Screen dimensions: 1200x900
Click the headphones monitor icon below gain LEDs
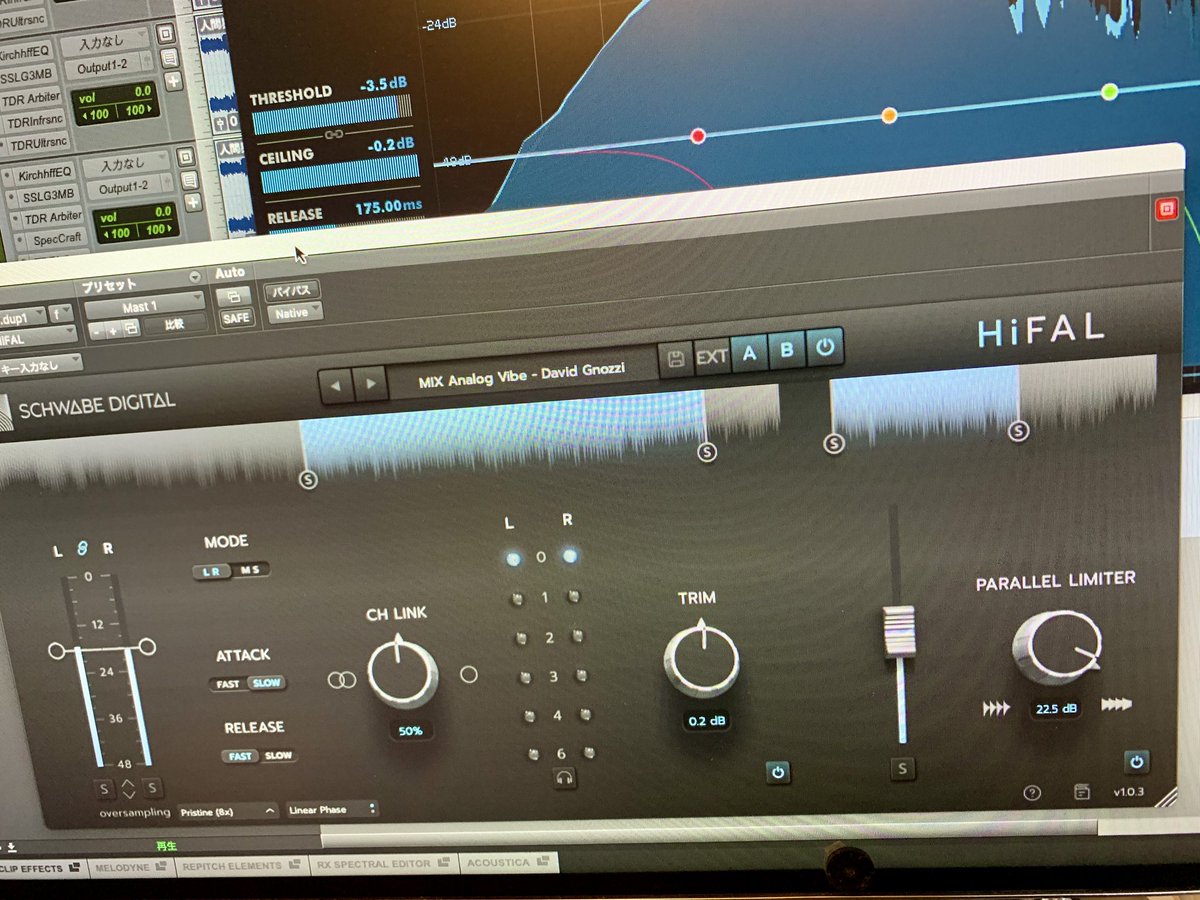[x=565, y=777]
